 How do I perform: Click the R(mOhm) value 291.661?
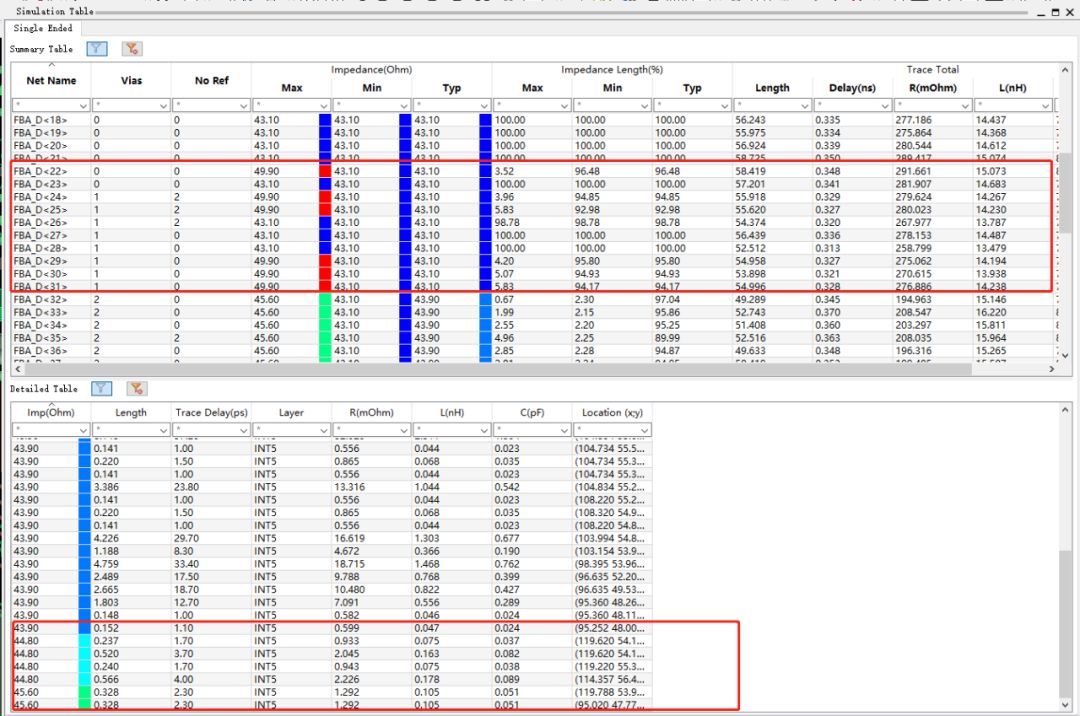(913, 171)
